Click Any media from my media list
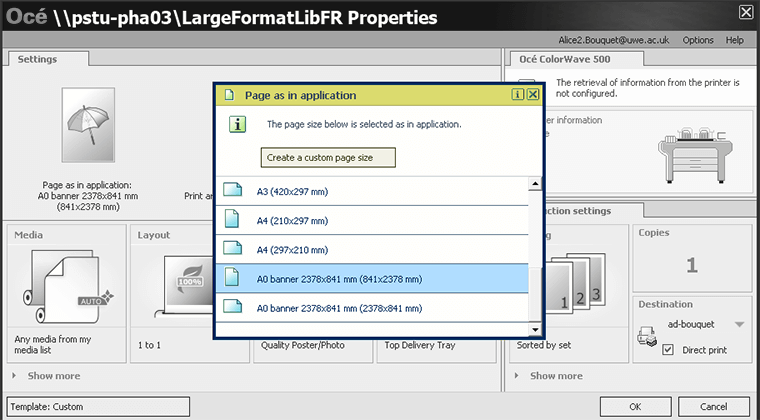The image size is (760, 420). pos(53,344)
